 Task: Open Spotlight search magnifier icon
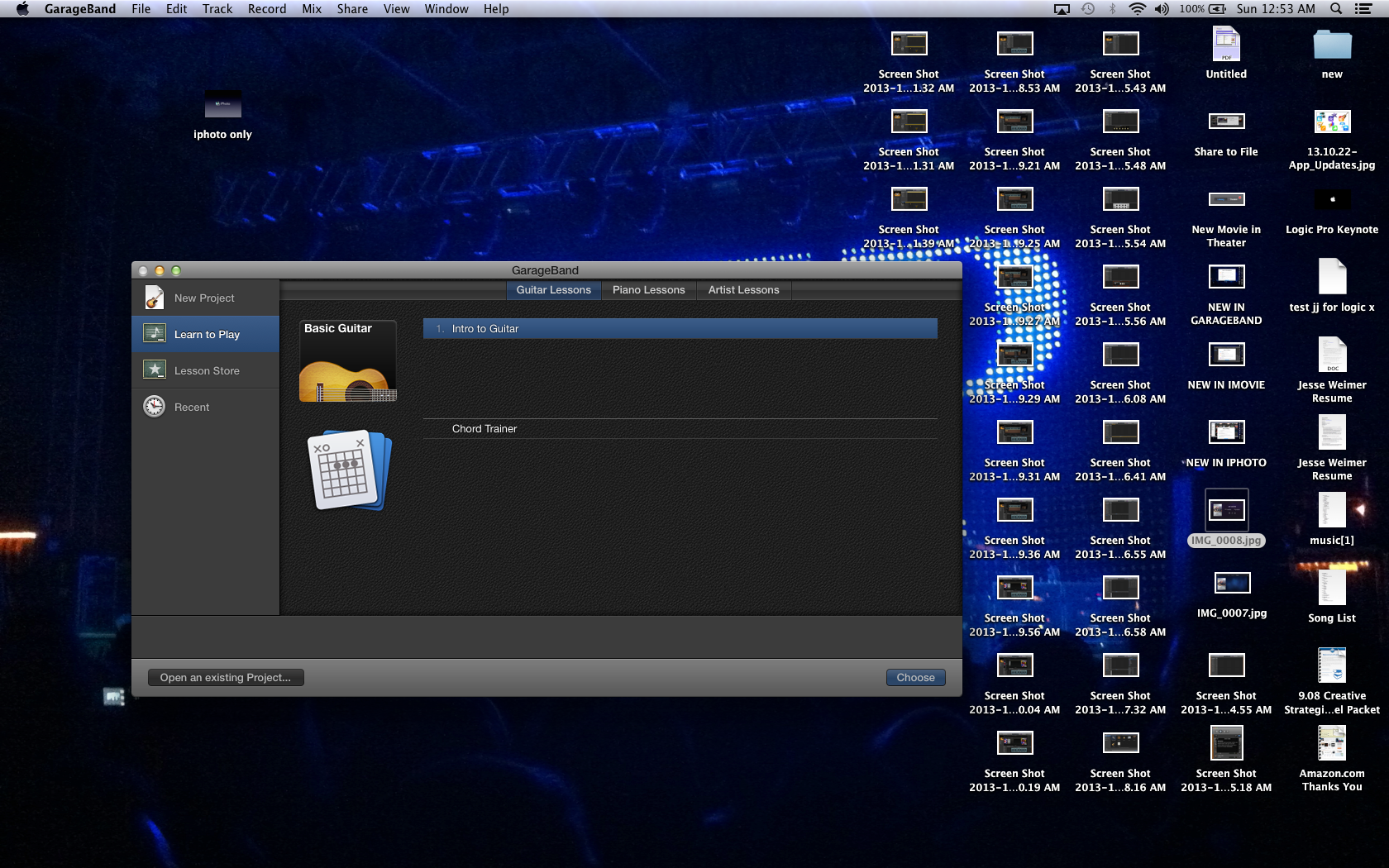[x=1336, y=9]
